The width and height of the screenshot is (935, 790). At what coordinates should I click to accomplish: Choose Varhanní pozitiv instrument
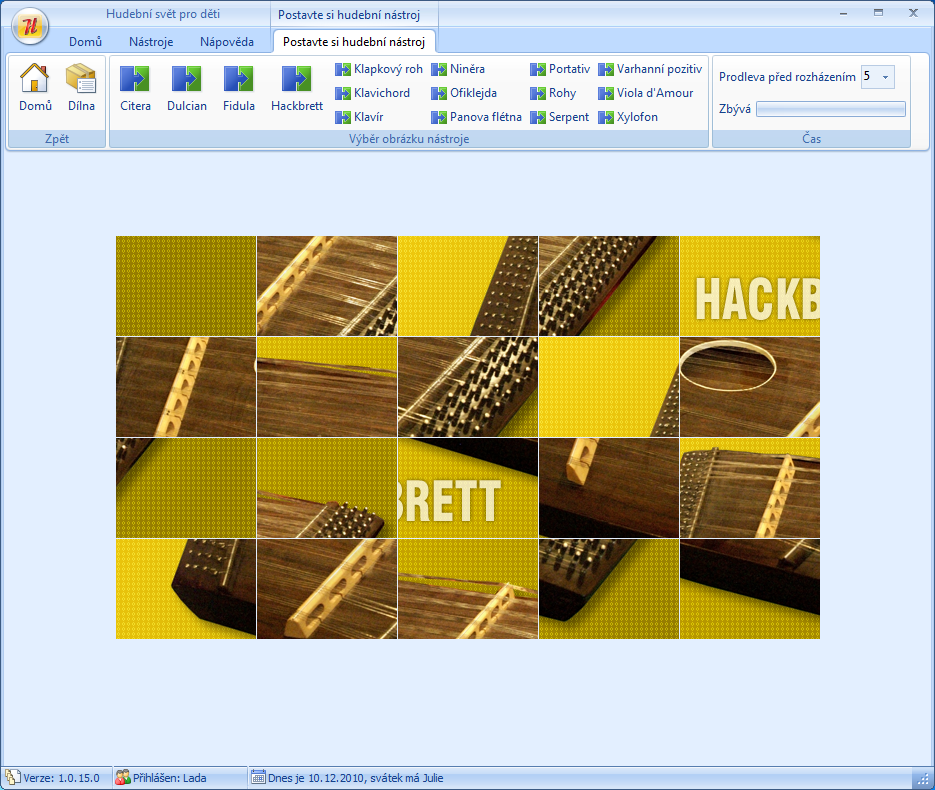pos(650,69)
